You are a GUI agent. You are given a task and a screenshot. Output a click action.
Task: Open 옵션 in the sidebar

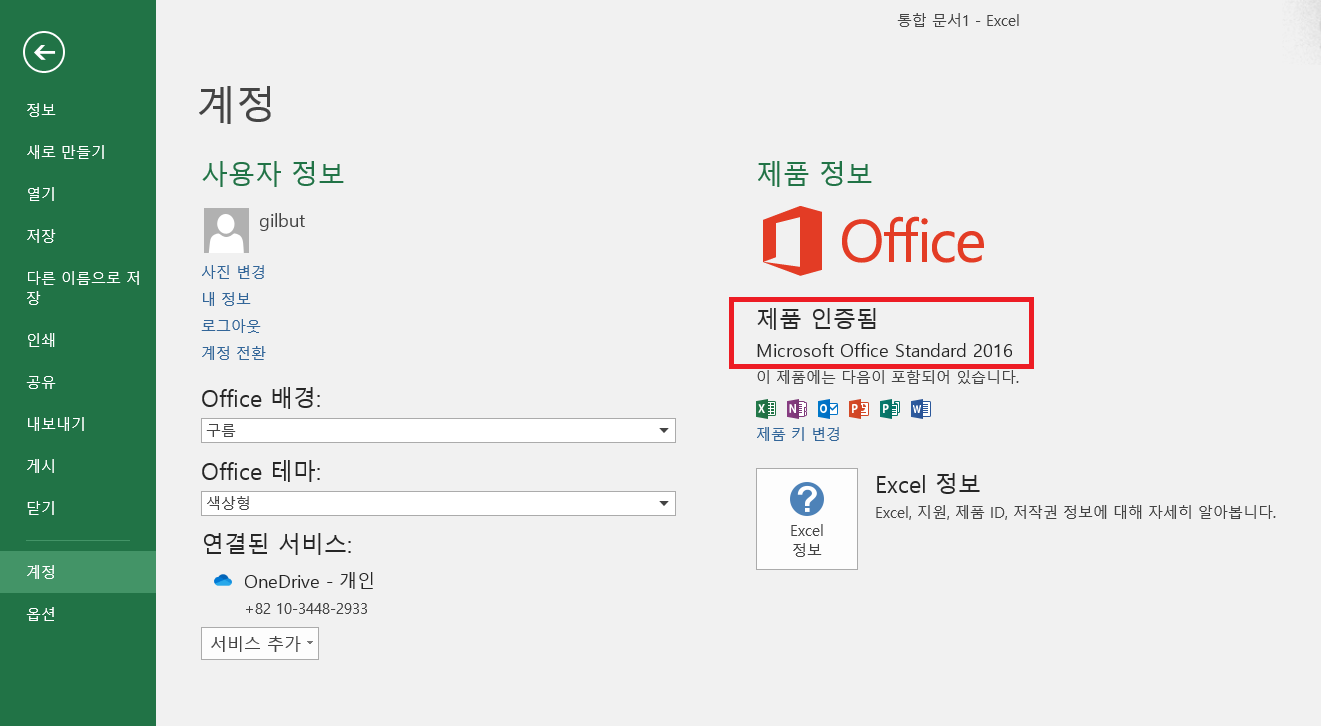pos(78,614)
